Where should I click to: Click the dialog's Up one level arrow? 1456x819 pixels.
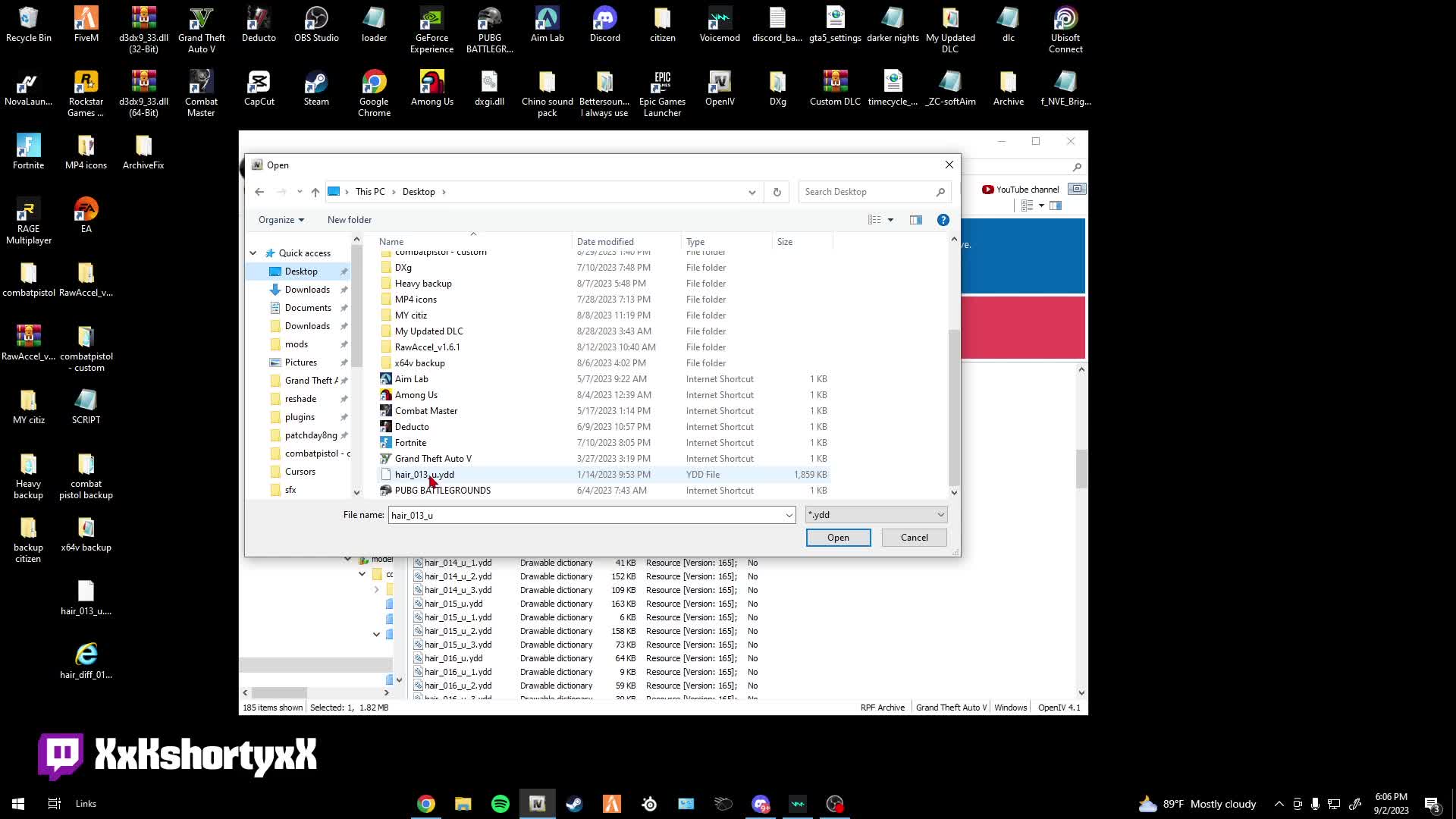coord(315,192)
